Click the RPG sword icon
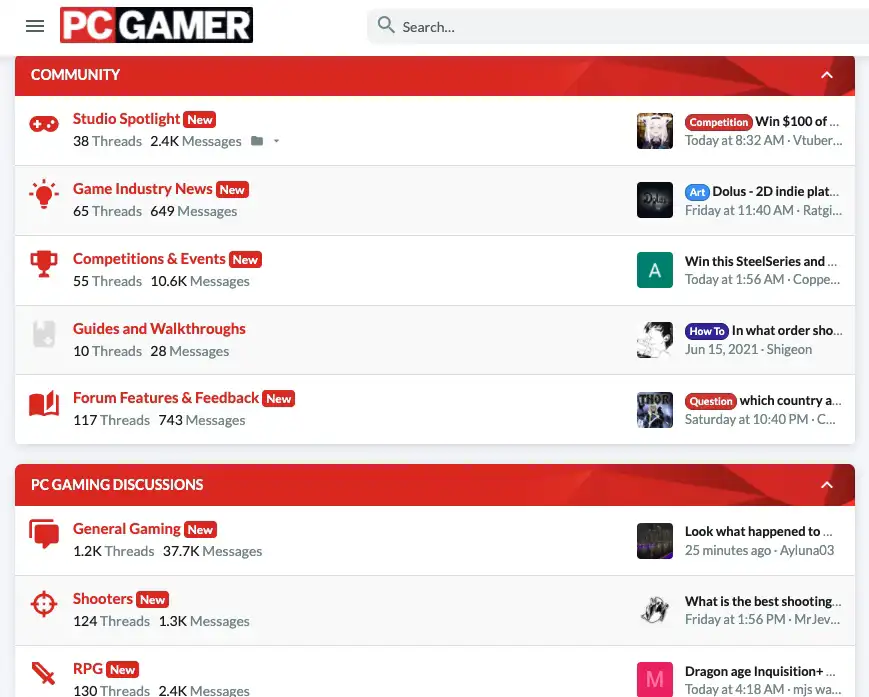 tap(44, 674)
